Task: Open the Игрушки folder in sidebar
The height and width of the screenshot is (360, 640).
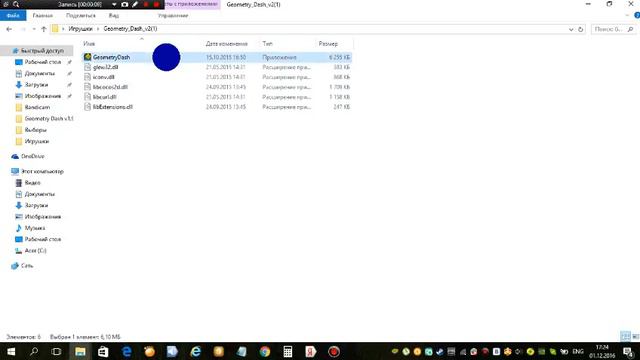Action: point(37,141)
